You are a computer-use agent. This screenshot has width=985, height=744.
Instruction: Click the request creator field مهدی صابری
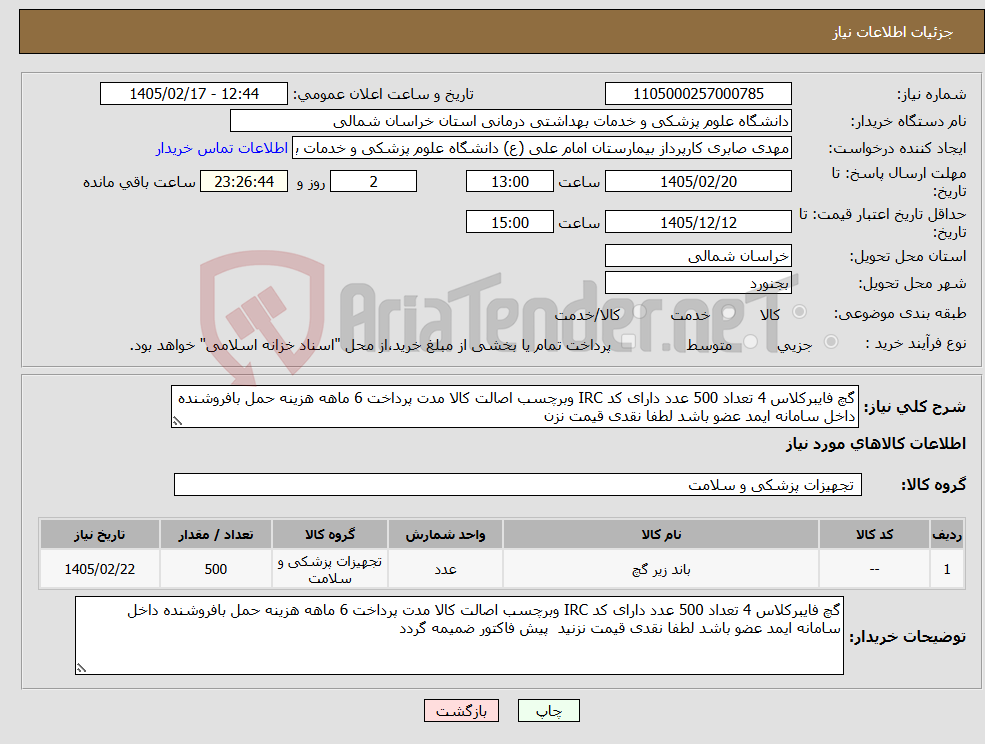click(541, 148)
